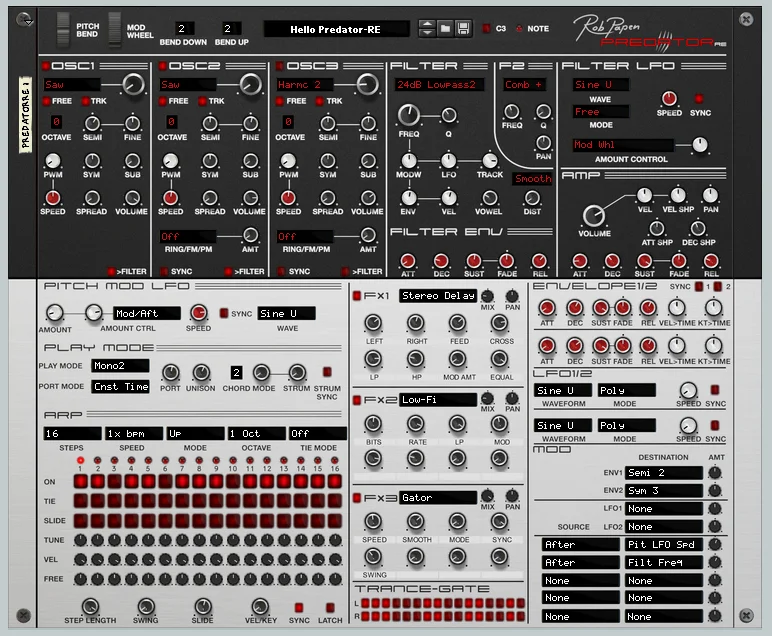Toggle the OSC2 power LED
The width and height of the screenshot is (772, 636).
tap(162, 65)
